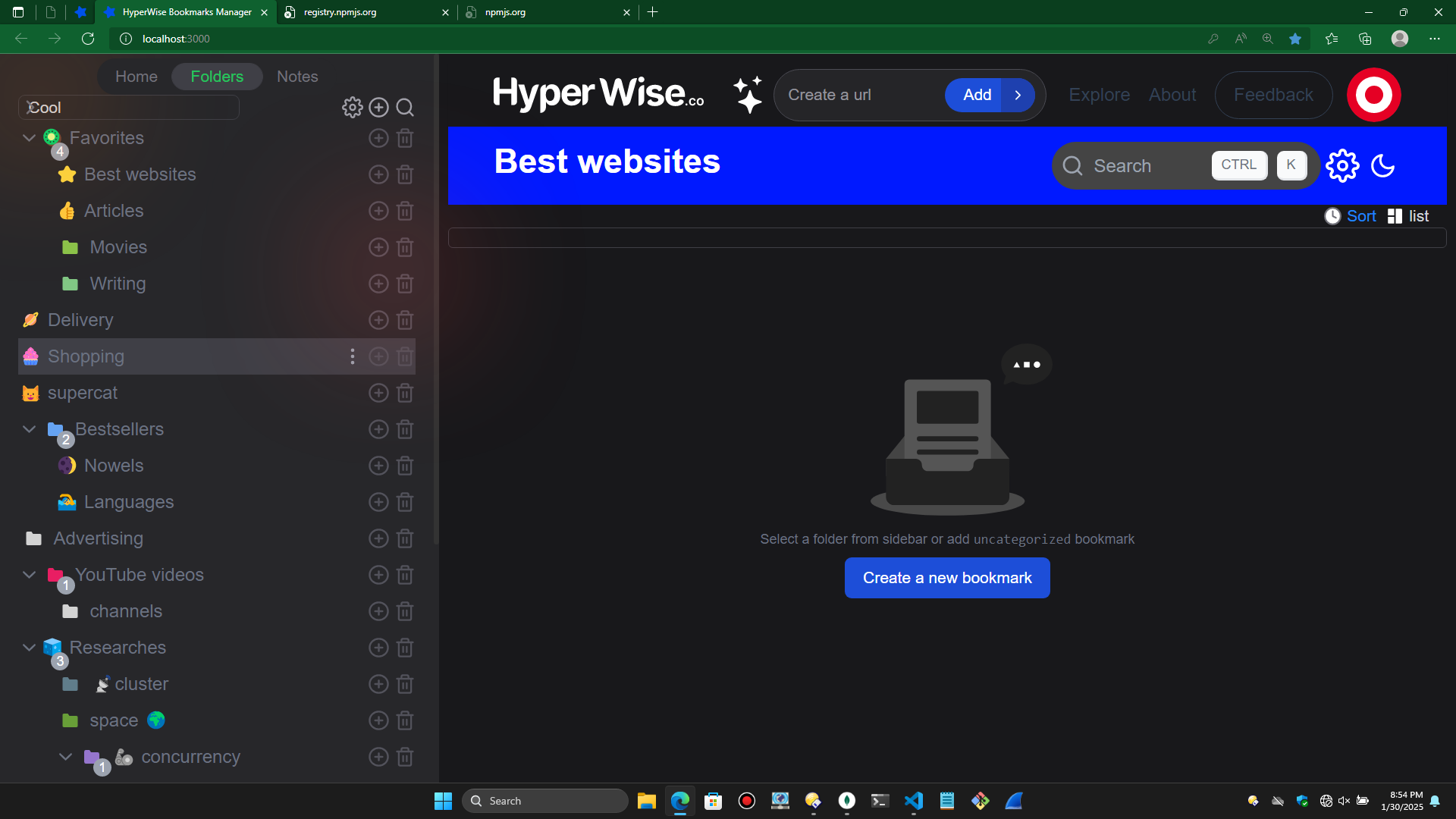Viewport: 1456px width, 819px height.
Task: Click plus icon on Movies row
Action: tap(378, 247)
